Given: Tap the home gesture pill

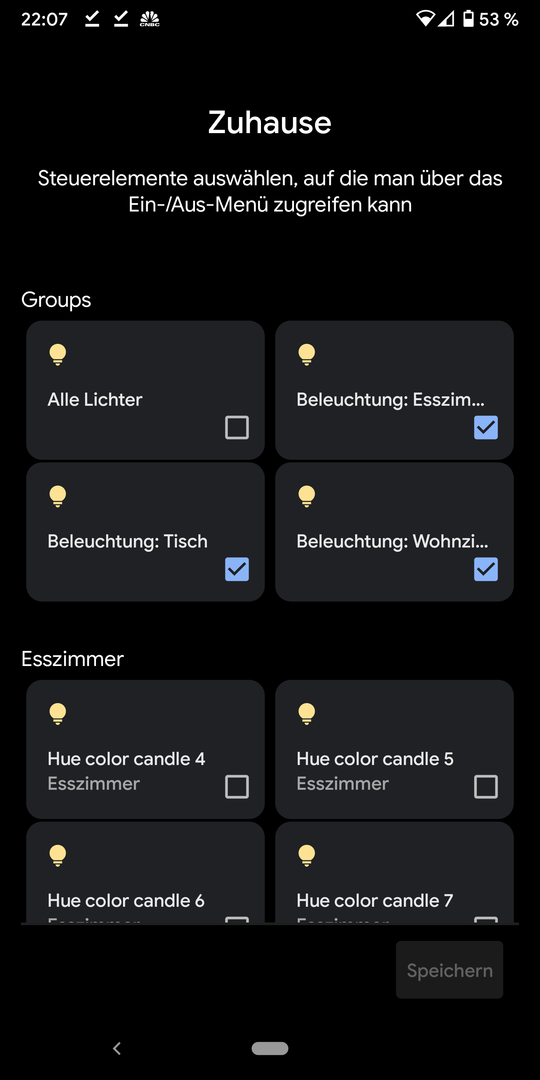Looking at the screenshot, I should (270, 1048).
